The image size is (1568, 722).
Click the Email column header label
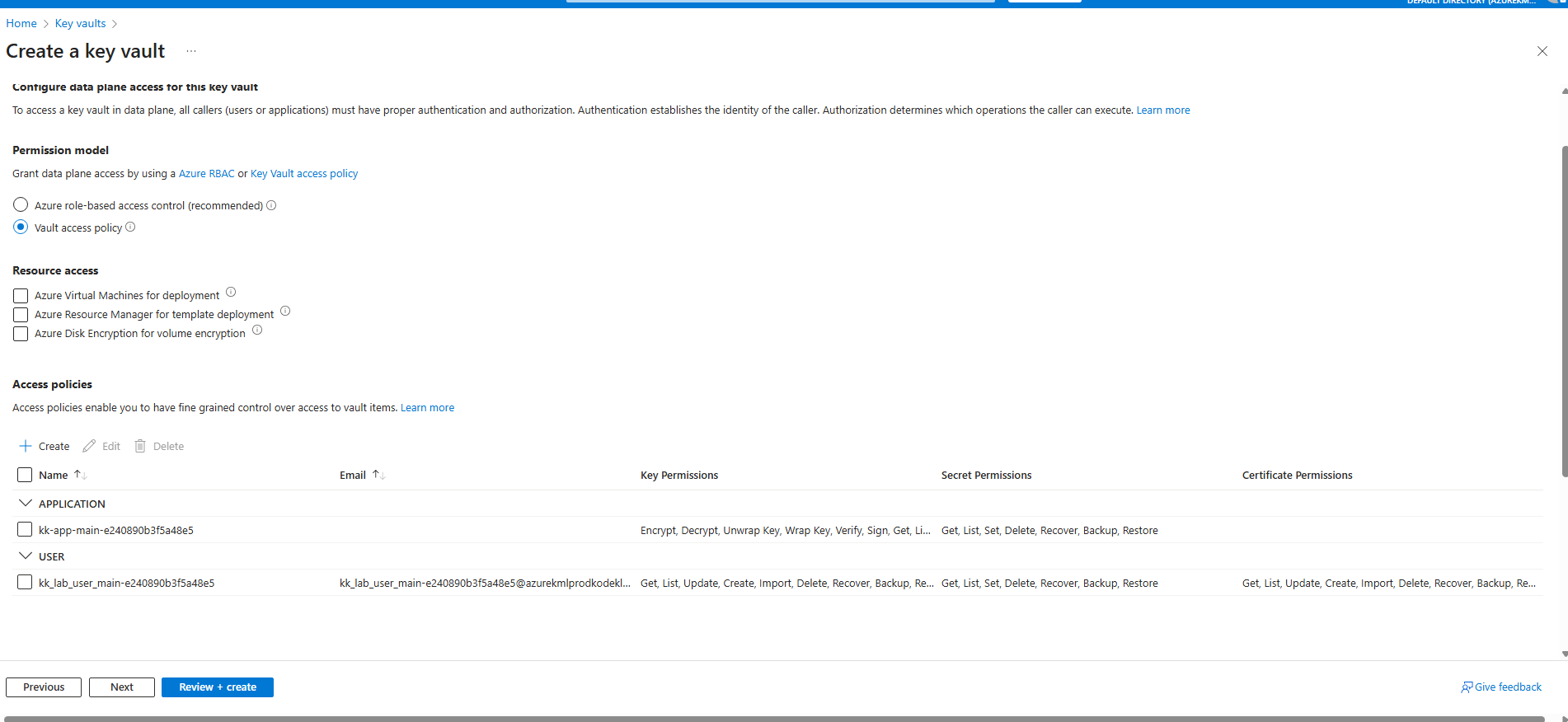(353, 475)
